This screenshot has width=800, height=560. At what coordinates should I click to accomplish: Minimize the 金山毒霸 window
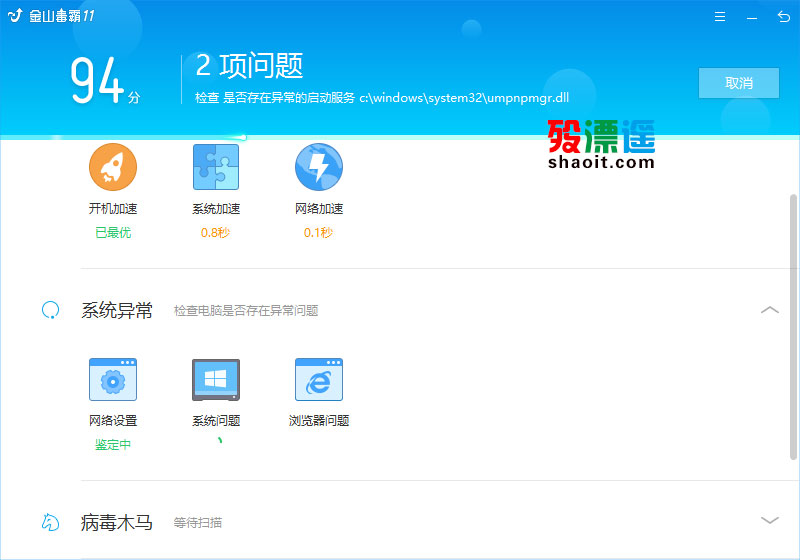pos(752,18)
